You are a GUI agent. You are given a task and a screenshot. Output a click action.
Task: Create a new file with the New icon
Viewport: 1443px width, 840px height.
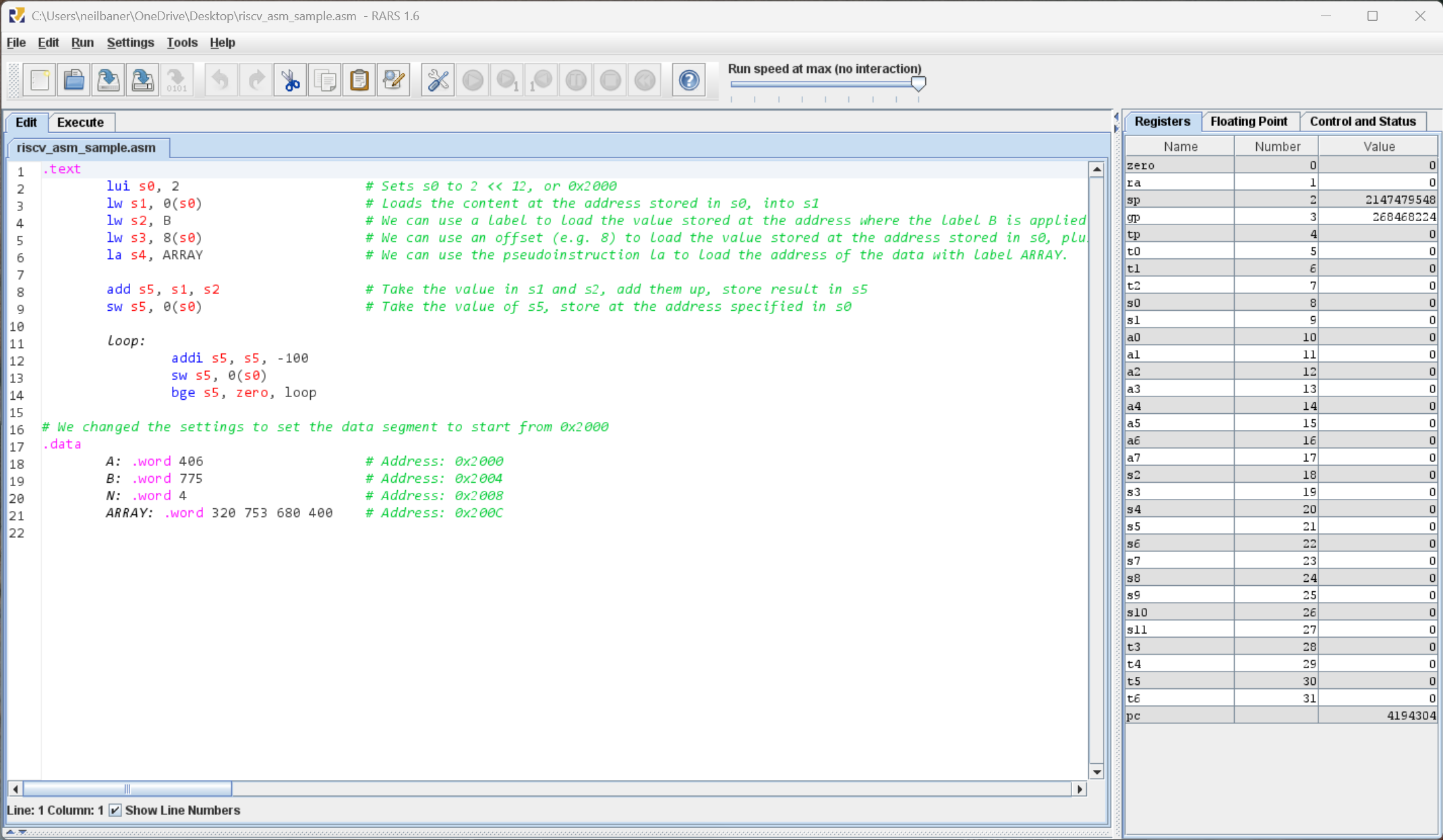(x=40, y=80)
